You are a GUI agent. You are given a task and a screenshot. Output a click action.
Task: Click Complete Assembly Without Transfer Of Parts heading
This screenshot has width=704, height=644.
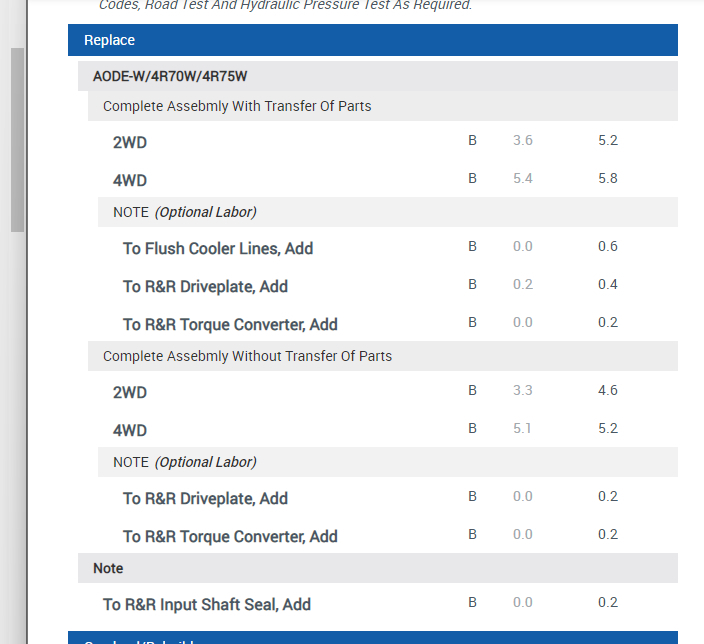247,356
